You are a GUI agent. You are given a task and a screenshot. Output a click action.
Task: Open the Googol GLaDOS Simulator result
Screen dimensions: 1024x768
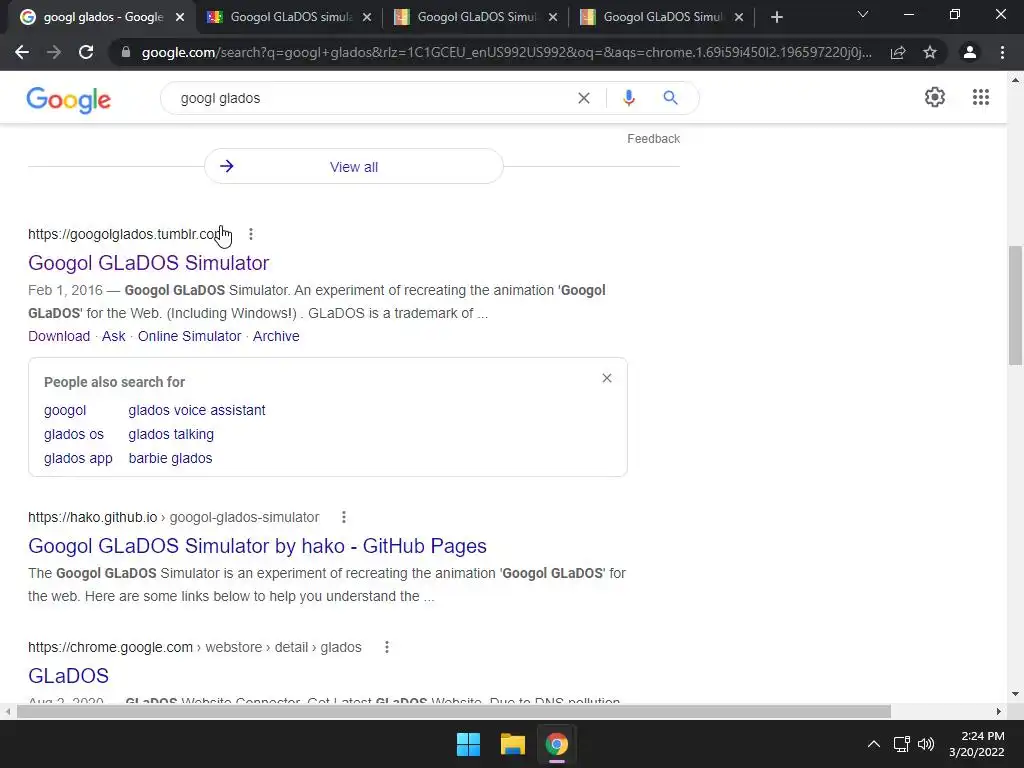(x=148, y=263)
